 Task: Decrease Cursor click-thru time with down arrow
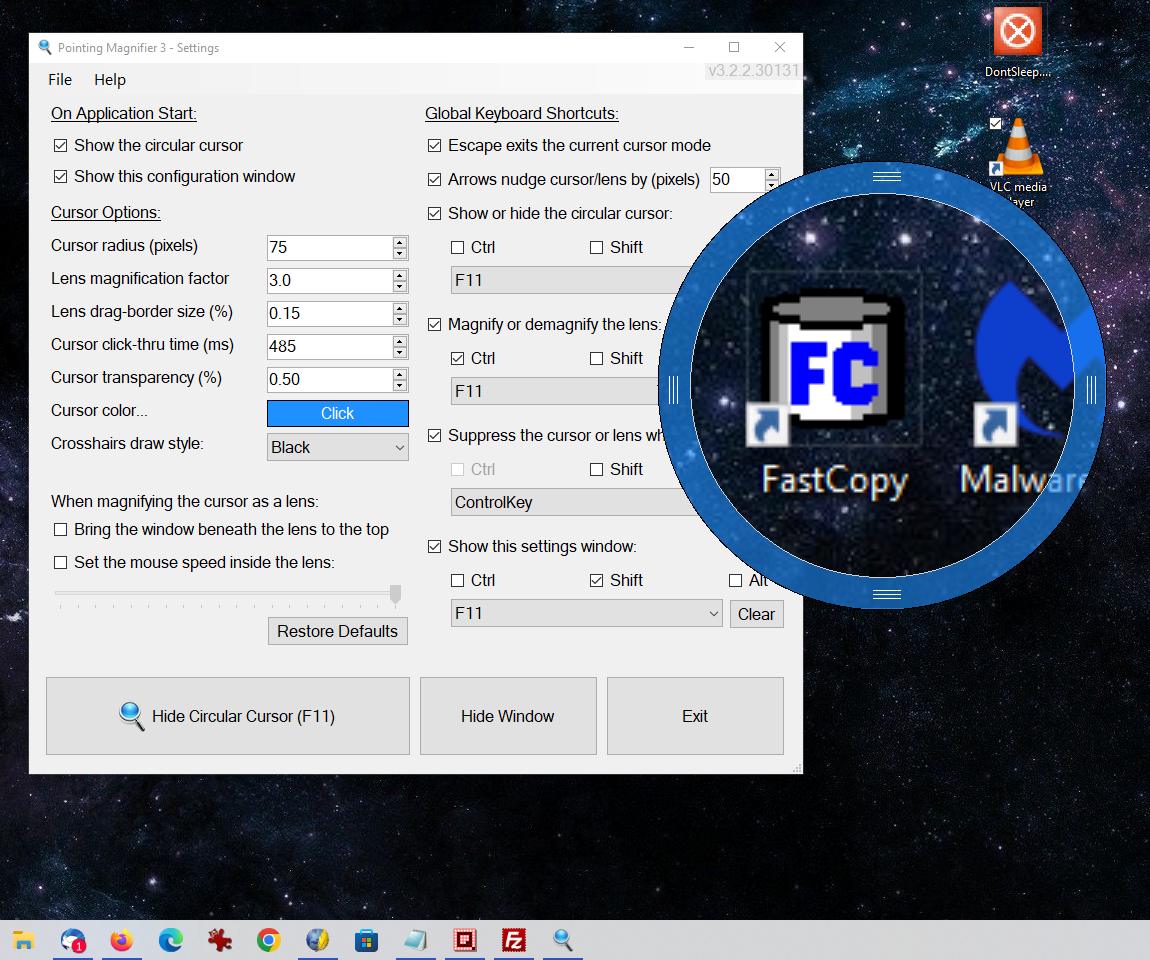pos(400,352)
